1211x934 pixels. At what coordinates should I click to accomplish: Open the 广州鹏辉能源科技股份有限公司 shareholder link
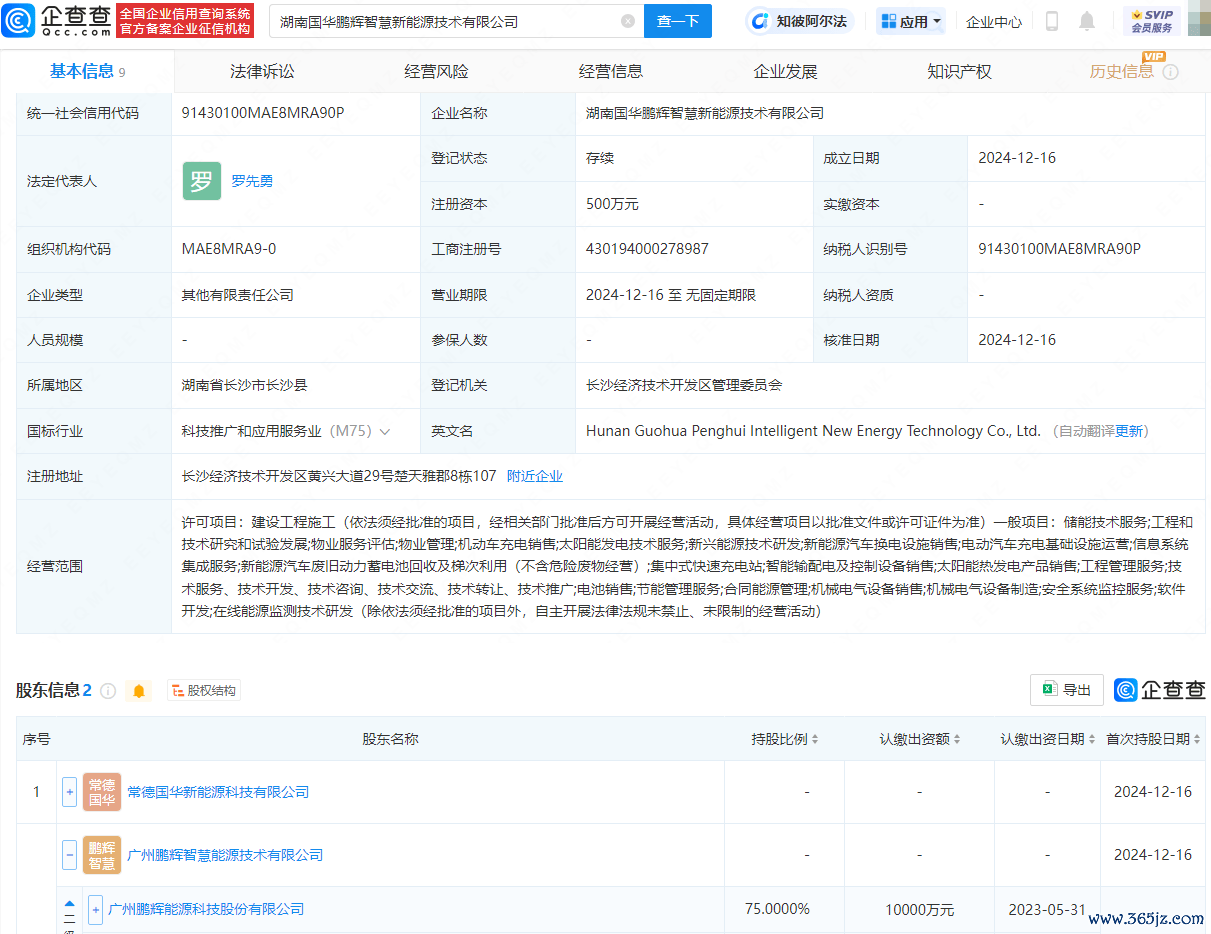click(x=206, y=909)
